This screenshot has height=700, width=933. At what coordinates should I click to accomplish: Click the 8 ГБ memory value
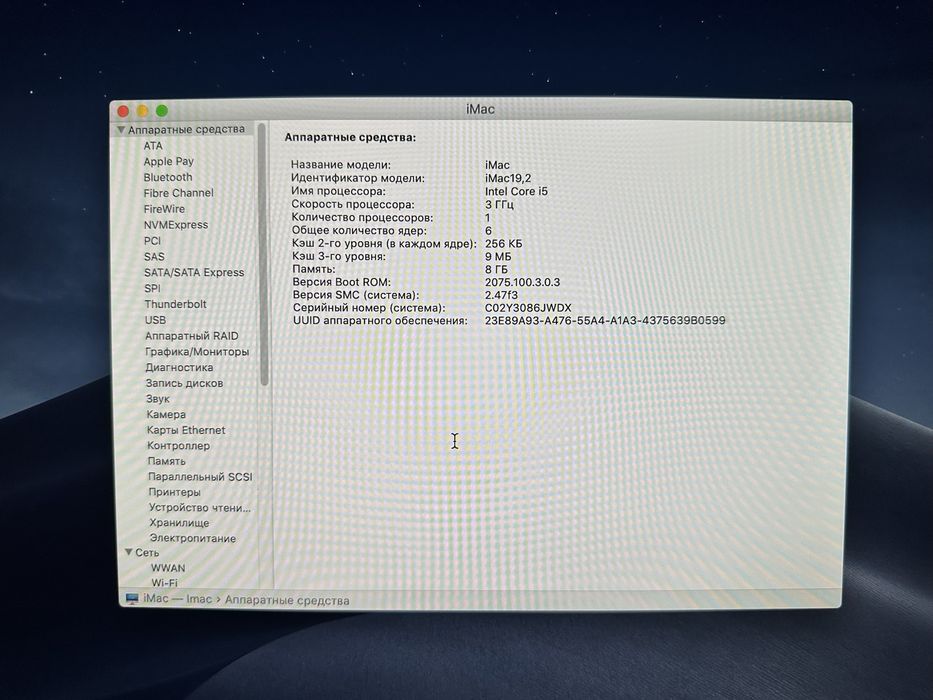[496, 269]
